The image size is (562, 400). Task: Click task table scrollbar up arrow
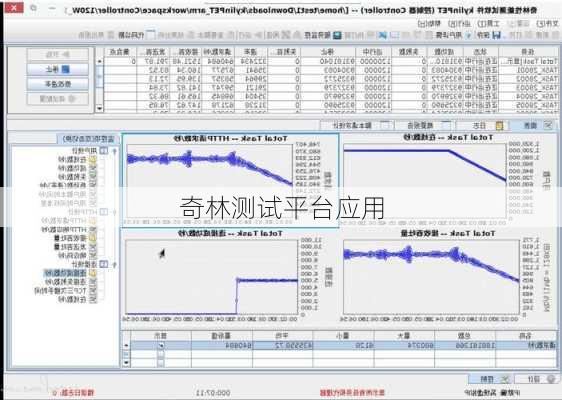click(x=99, y=61)
